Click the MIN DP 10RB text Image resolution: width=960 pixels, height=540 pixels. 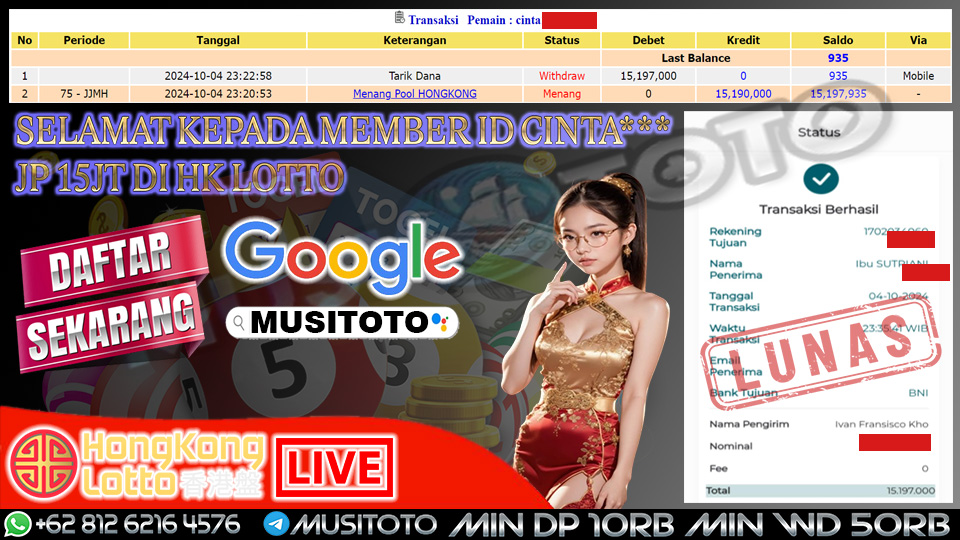pyautogui.click(x=561, y=525)
